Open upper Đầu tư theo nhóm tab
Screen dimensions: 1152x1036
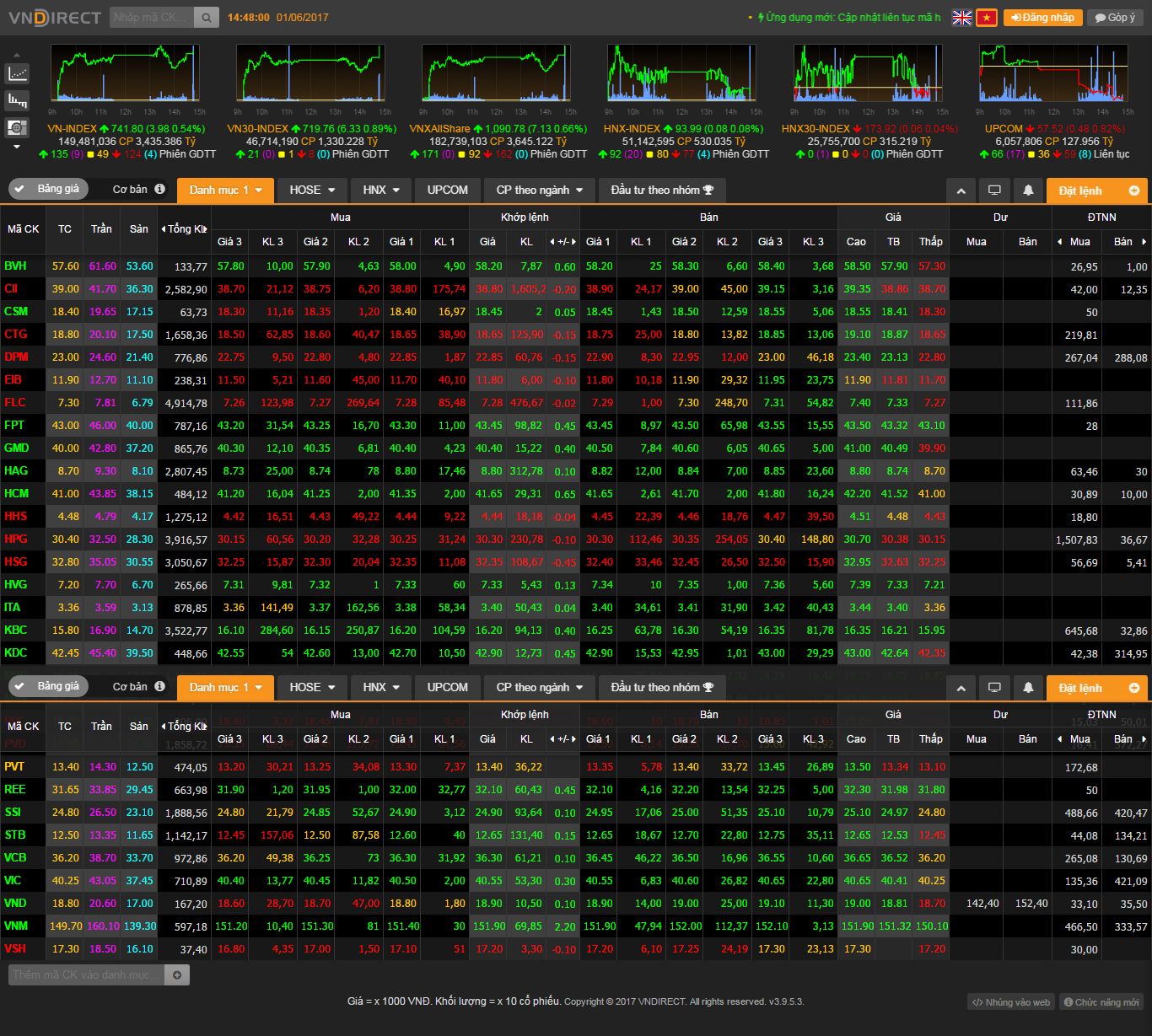click(661, 191)
